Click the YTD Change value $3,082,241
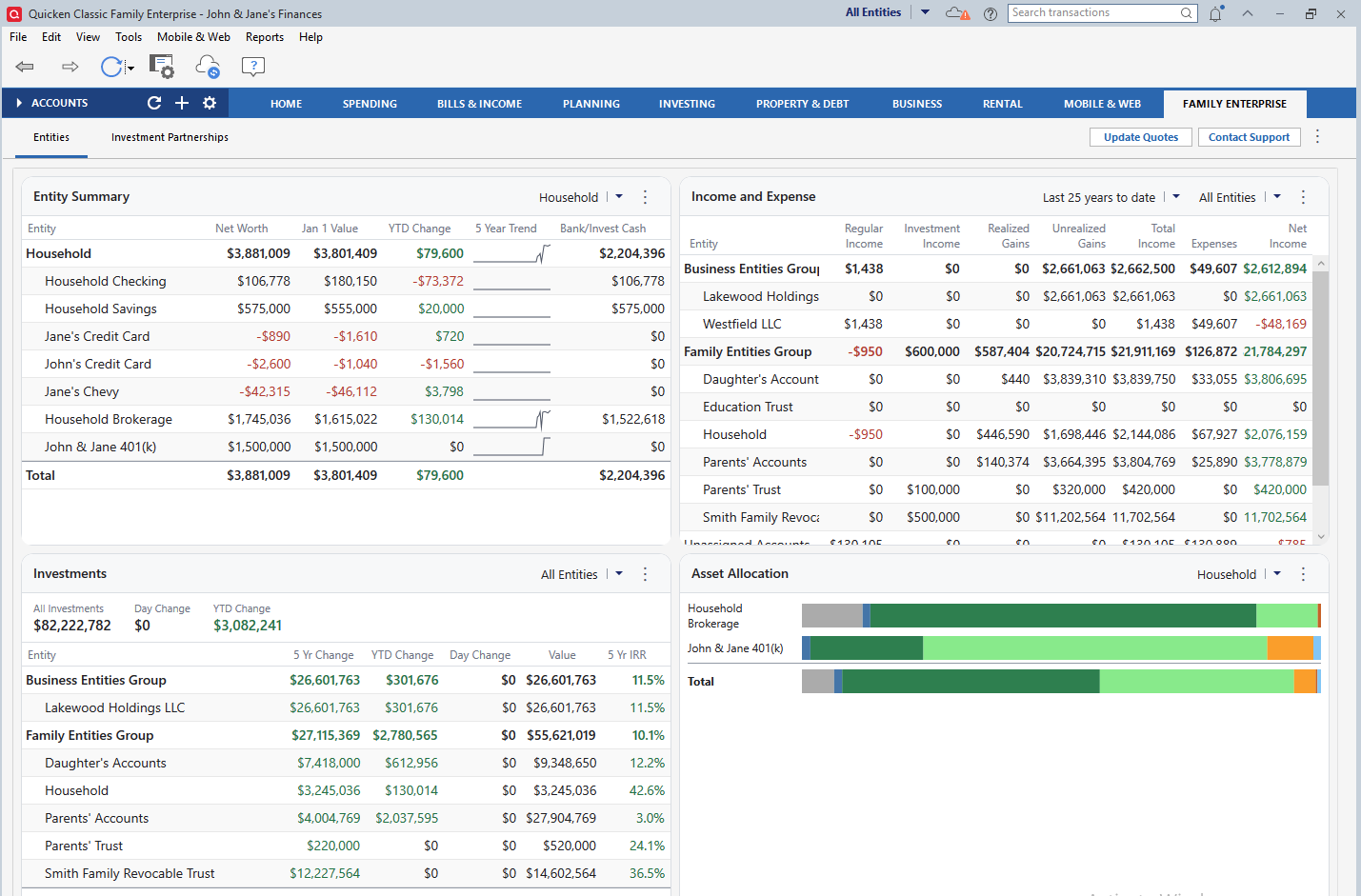The height and width of the screenshot is (896, 1361). click(248, 626)
